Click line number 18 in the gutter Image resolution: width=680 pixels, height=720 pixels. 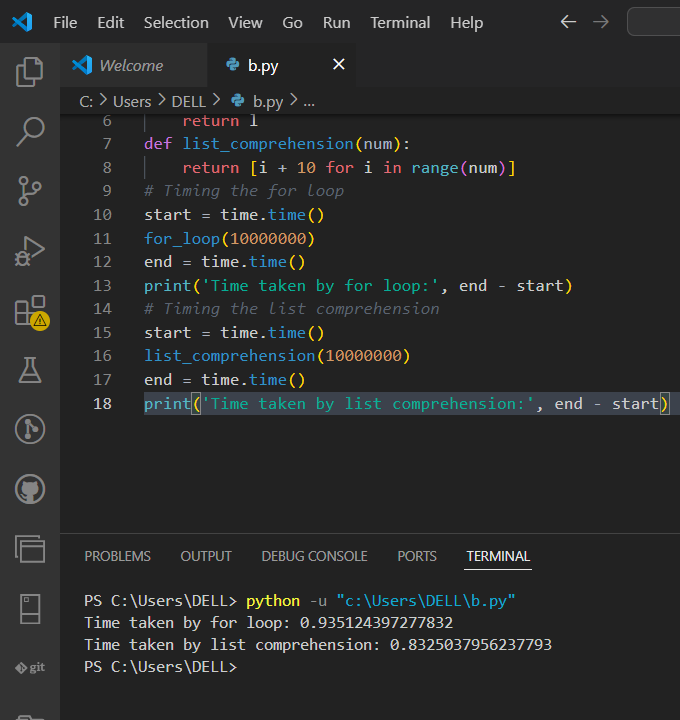coord(102,404)
